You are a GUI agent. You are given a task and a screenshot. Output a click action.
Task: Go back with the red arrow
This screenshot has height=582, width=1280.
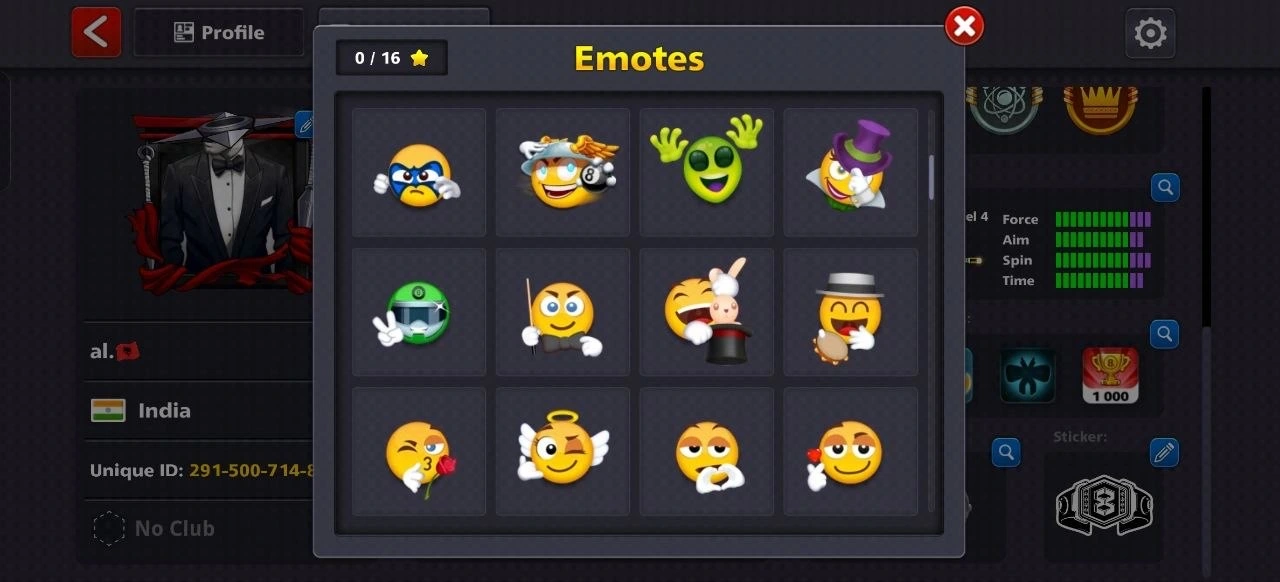[96, 32]
